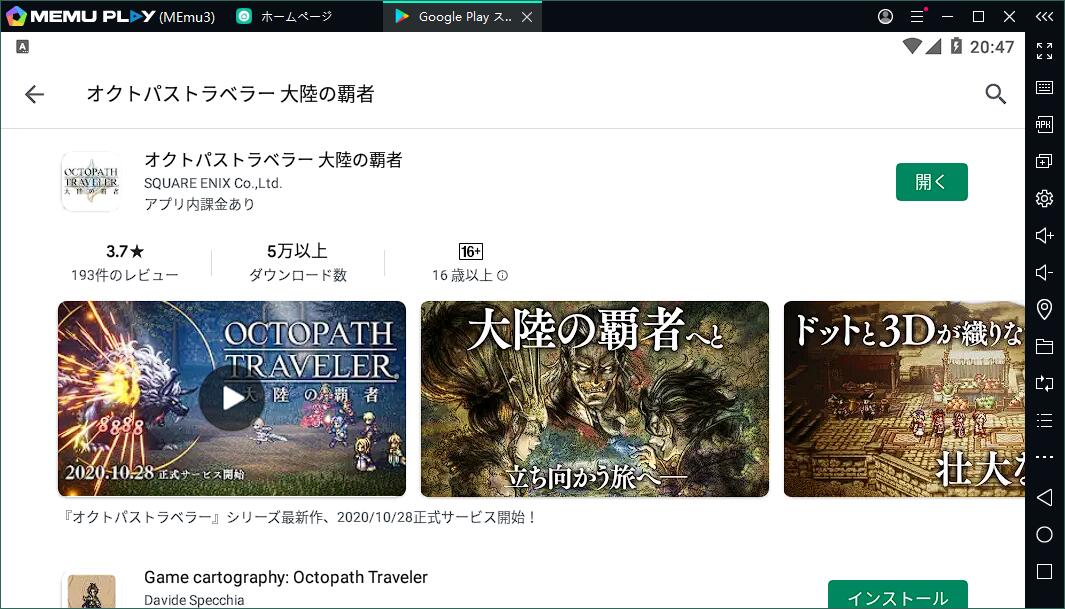The image size is (1065, 609).
Task: Tap the Android home circle button
Action: (x=1045, y=535)
